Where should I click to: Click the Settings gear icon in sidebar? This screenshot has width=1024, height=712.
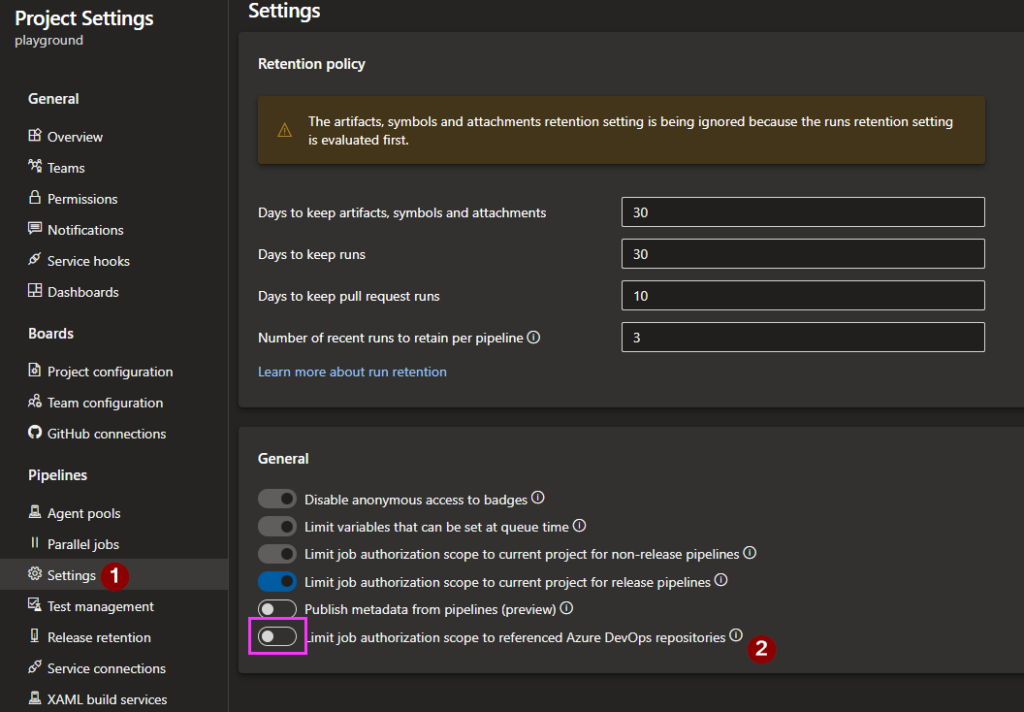[35, 574]
